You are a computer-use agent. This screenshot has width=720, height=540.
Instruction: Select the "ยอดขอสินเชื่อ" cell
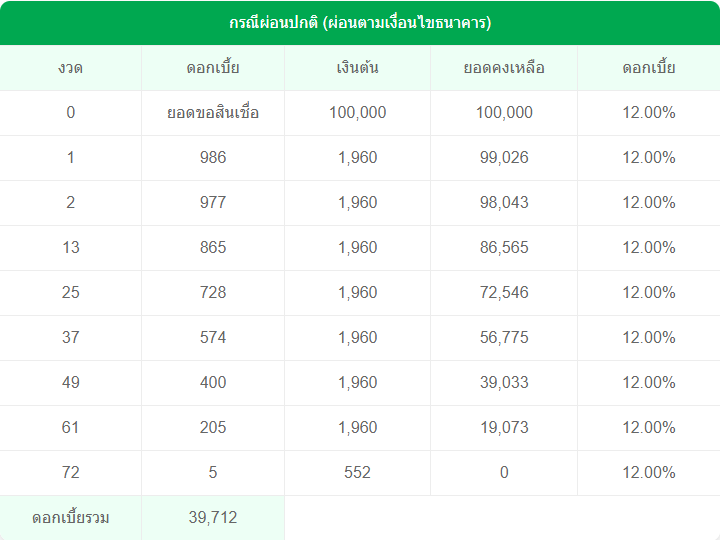(213, 113)
